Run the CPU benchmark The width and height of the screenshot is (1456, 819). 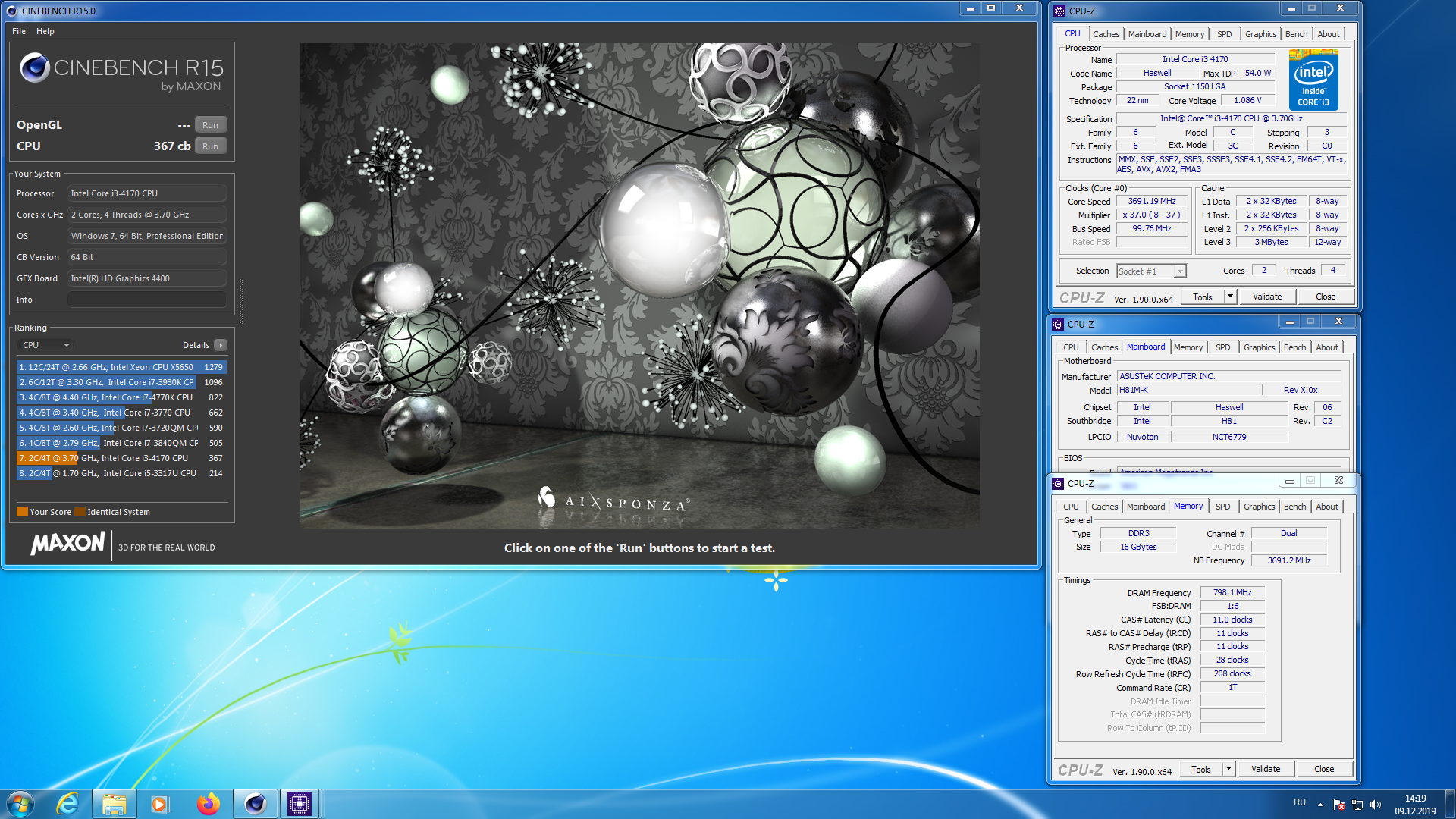[x=210, y=146]
